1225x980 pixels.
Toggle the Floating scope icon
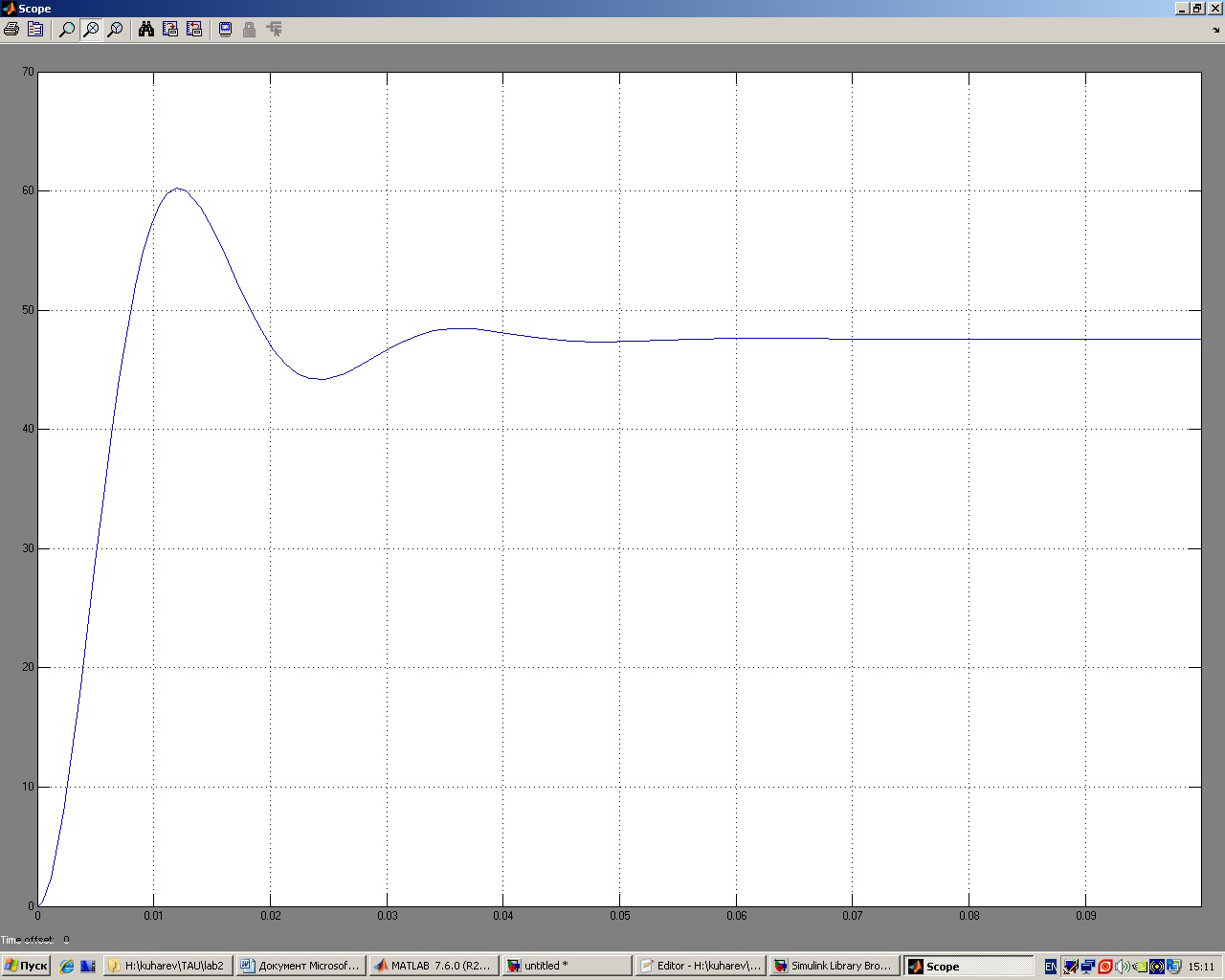(x=226, y=30)
